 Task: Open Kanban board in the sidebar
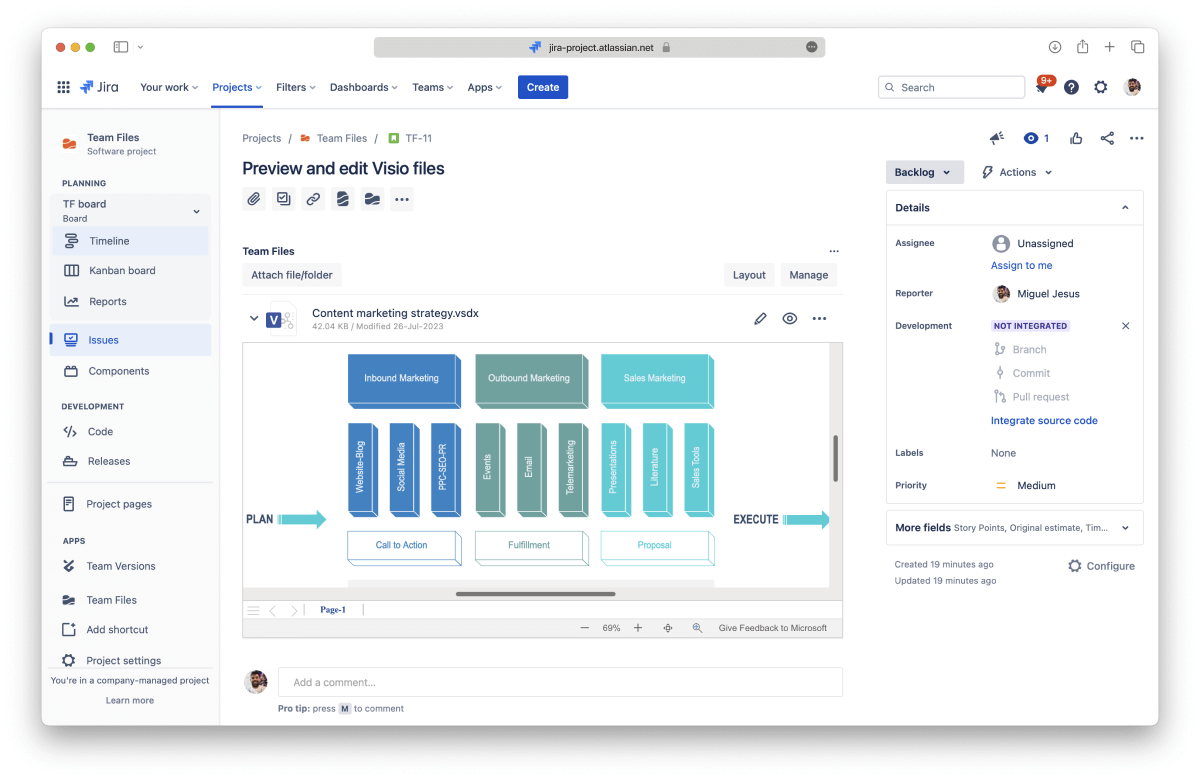(131, 271)
